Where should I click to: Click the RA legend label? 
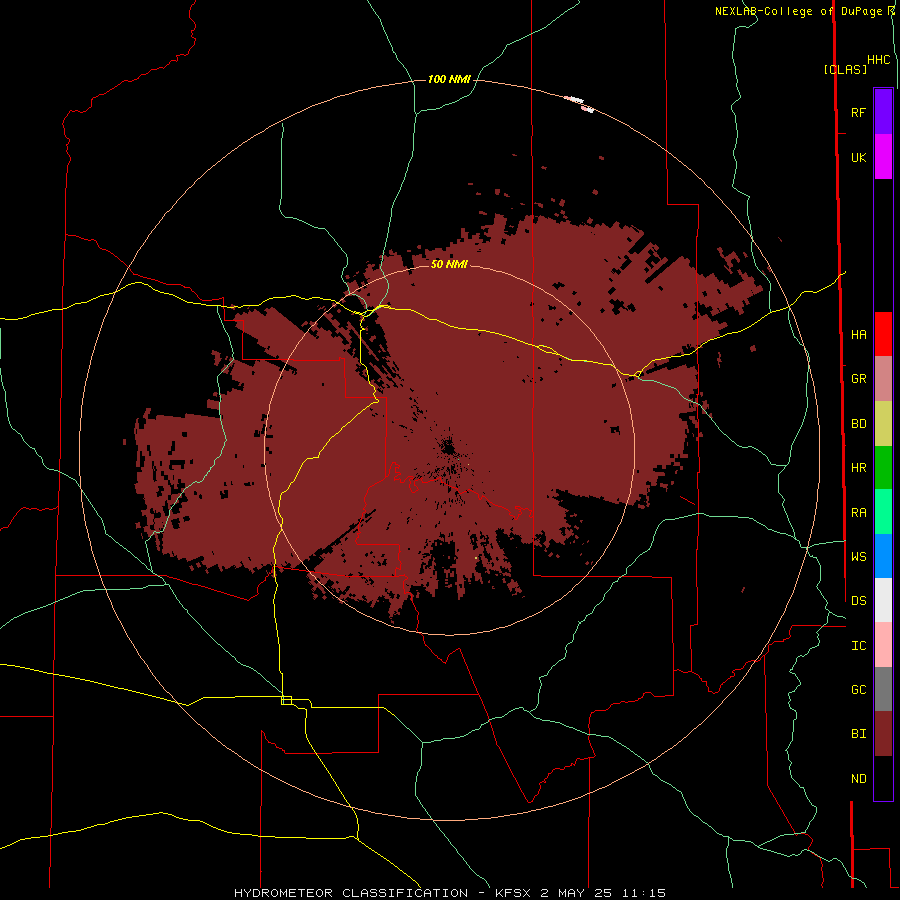[858, 513]
